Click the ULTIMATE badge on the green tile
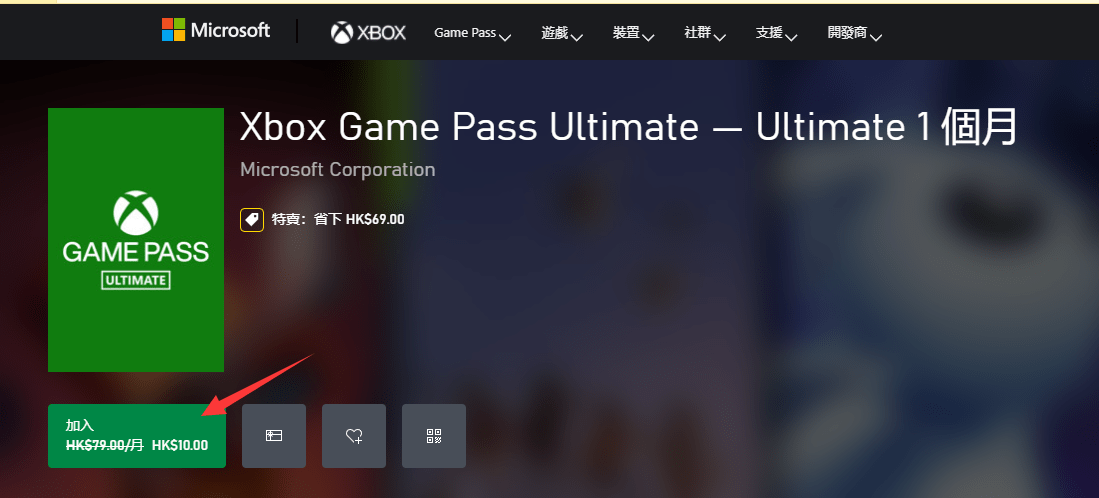Viewport: 1099px width, 498px height. coord(136,281)
